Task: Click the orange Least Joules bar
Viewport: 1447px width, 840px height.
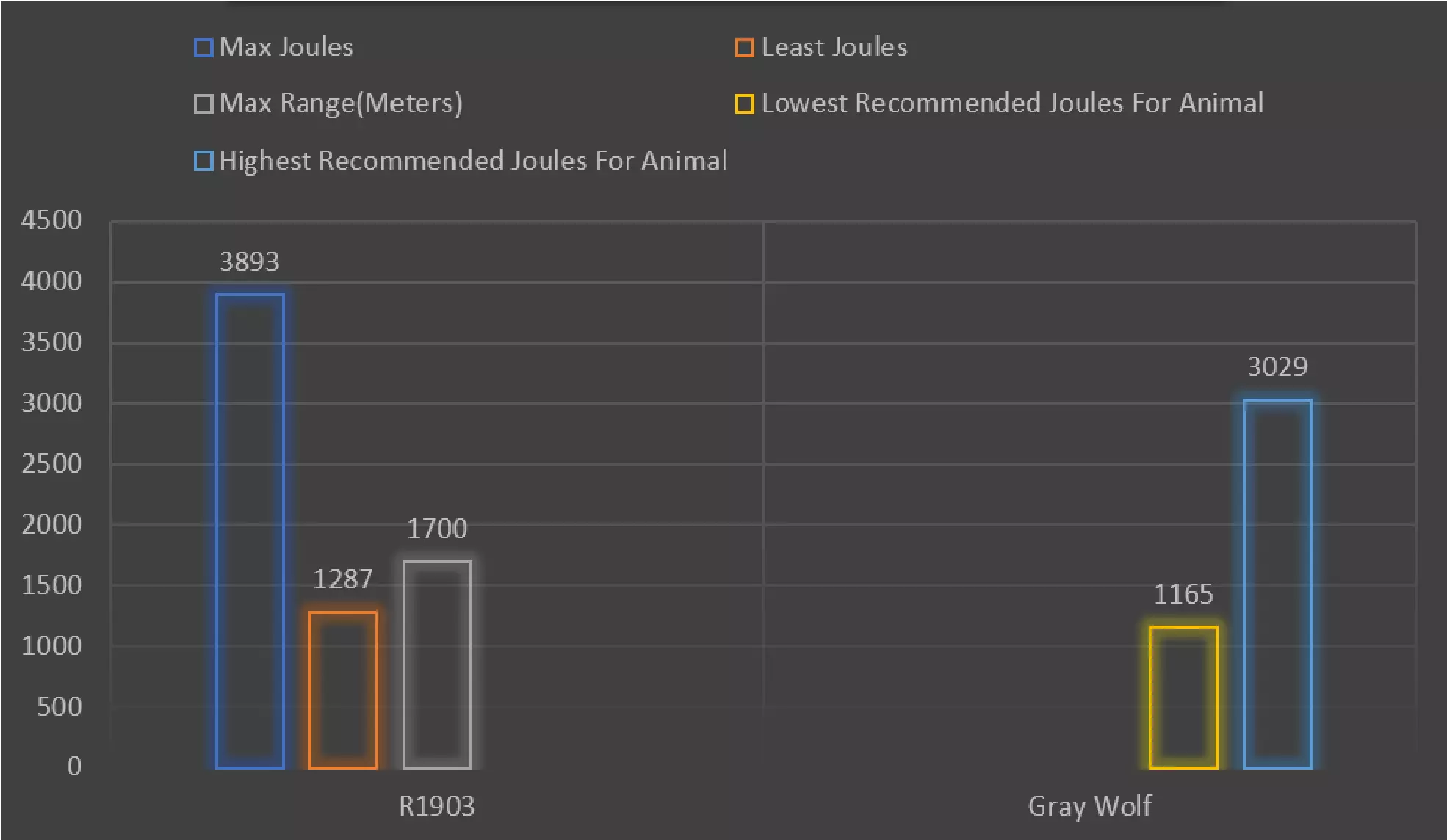Action: (x=343, y=689)
